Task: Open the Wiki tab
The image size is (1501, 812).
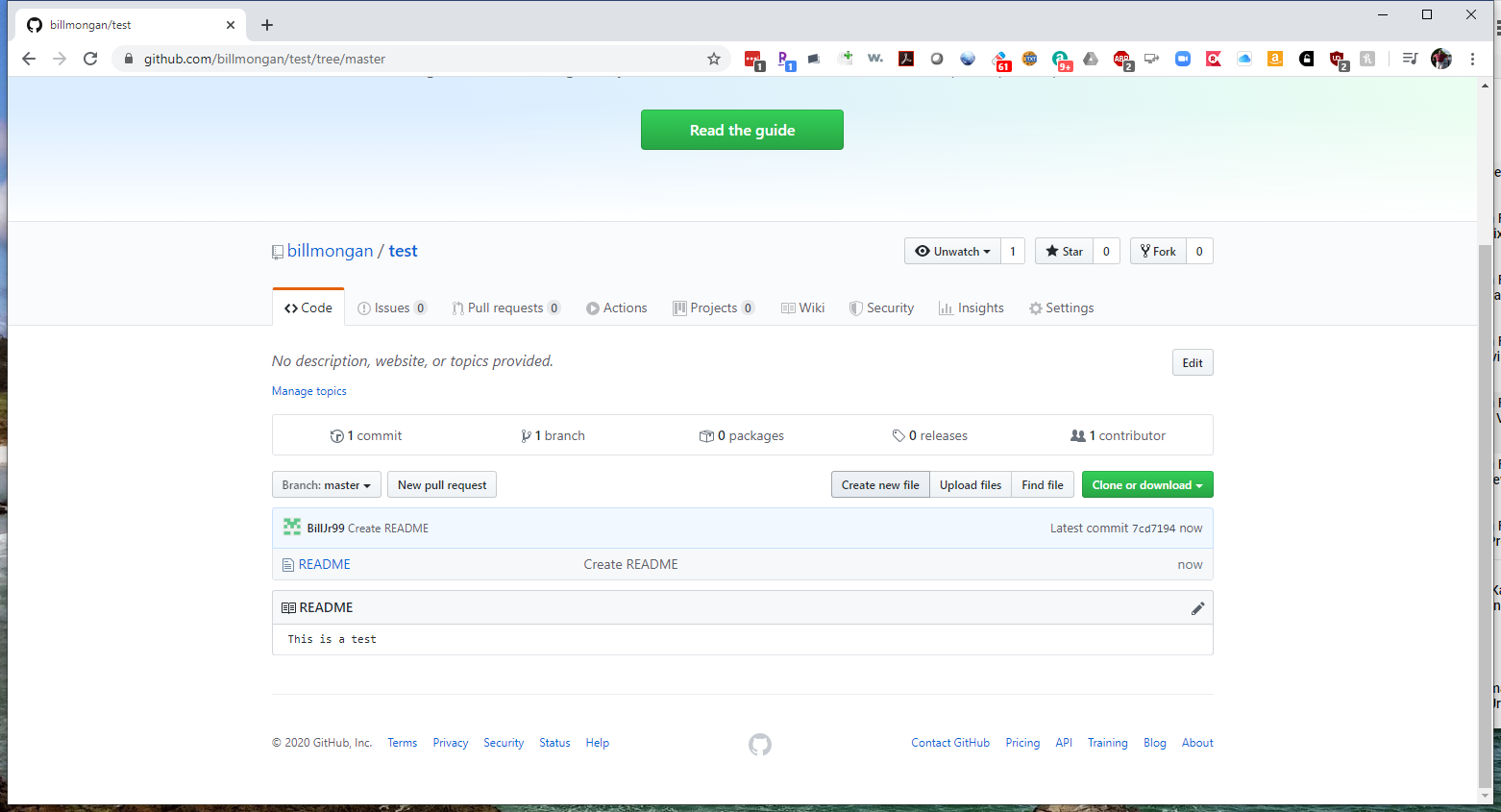Action: pyautogui.click(x=802, y=308)
